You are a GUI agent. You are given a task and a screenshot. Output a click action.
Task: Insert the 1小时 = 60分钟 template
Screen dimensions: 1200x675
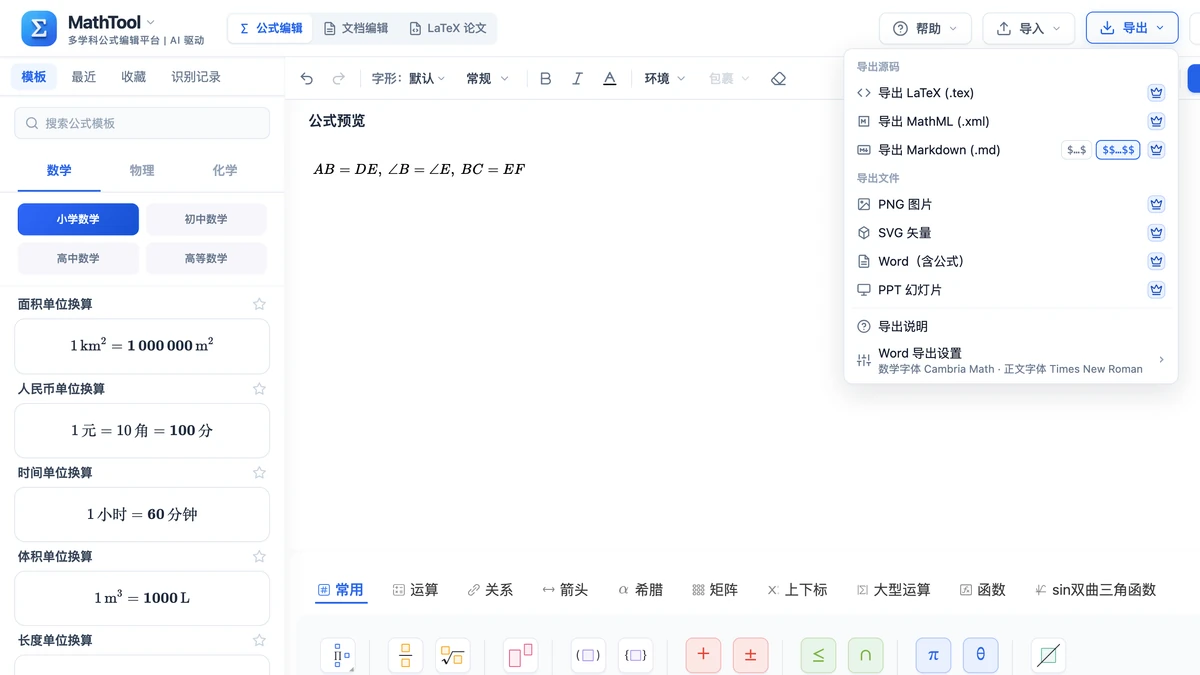(x=142, y=515)
